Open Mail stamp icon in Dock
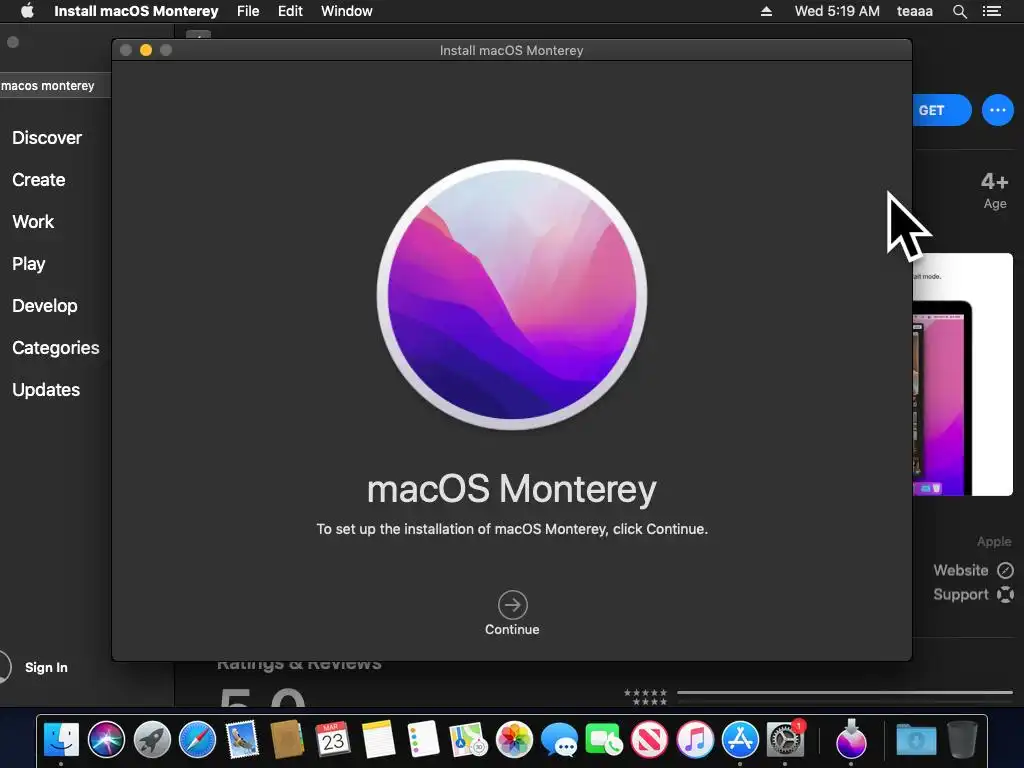Viewport: 1024px width, 768px height. pyautogui.click(x=242, y=740)
